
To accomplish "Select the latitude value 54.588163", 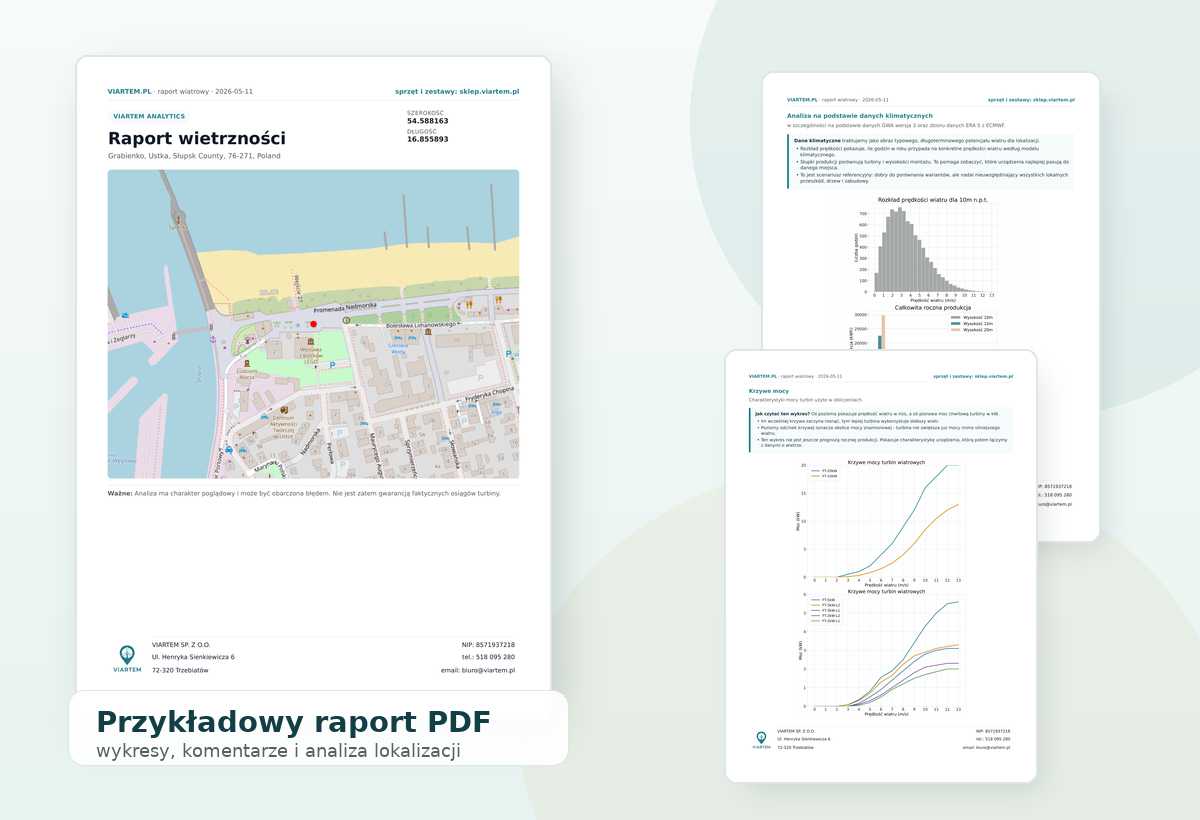I will pos(428,121).
